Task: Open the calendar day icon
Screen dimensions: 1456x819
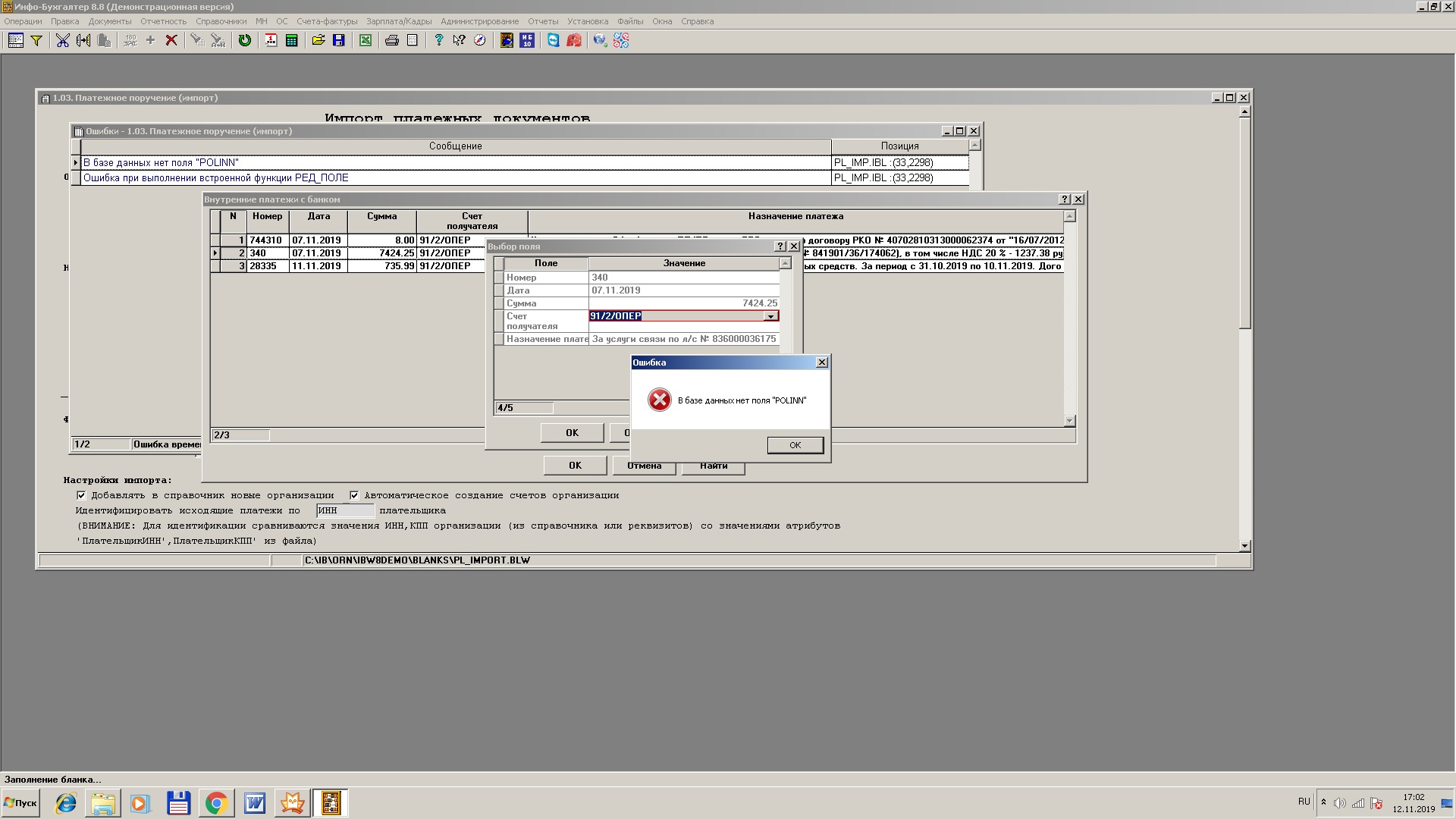Action: click(271, 40)
